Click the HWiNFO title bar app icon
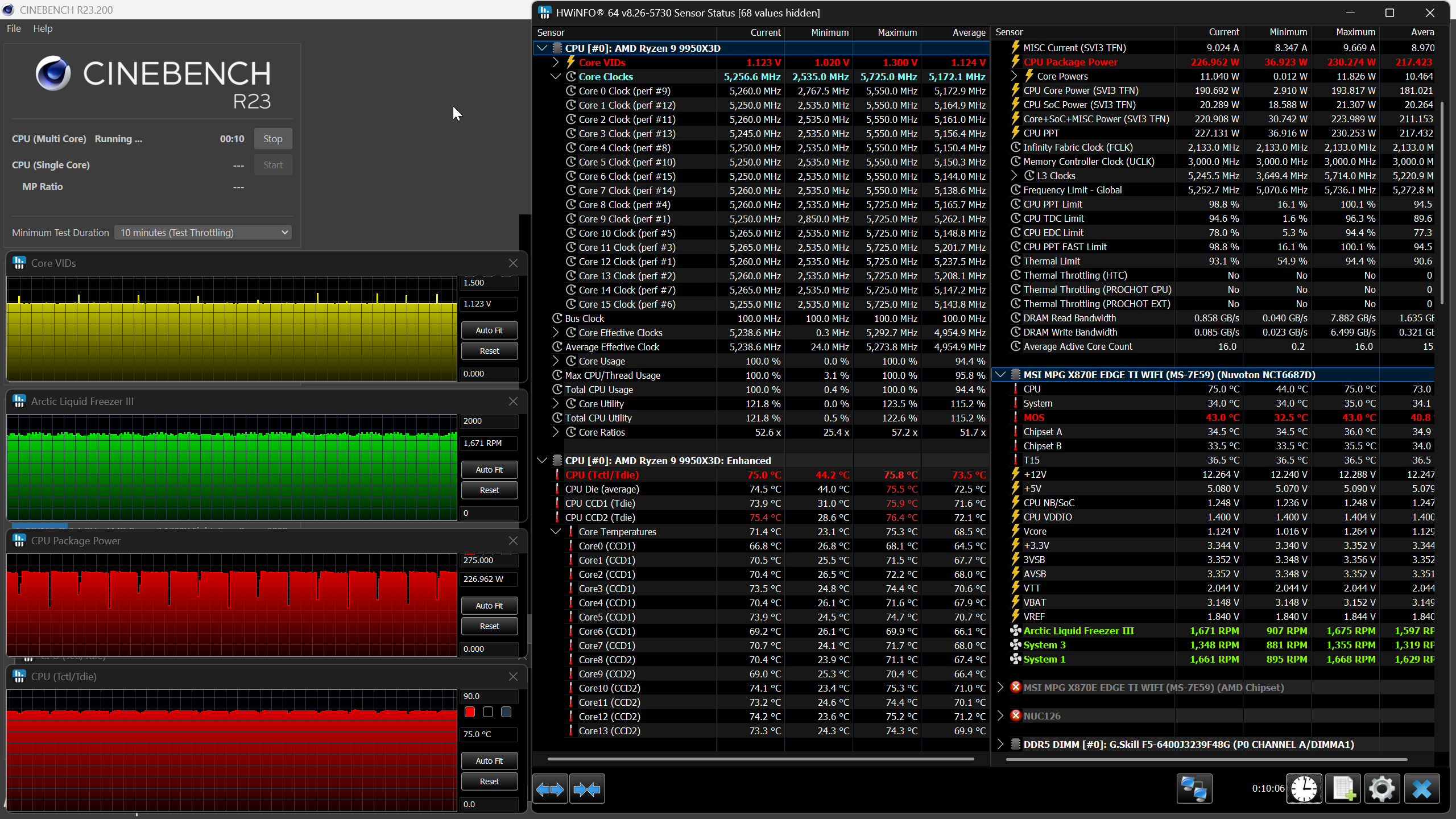Image resolution: width=1456 pixels, height=819 pixels. [544, 13]
